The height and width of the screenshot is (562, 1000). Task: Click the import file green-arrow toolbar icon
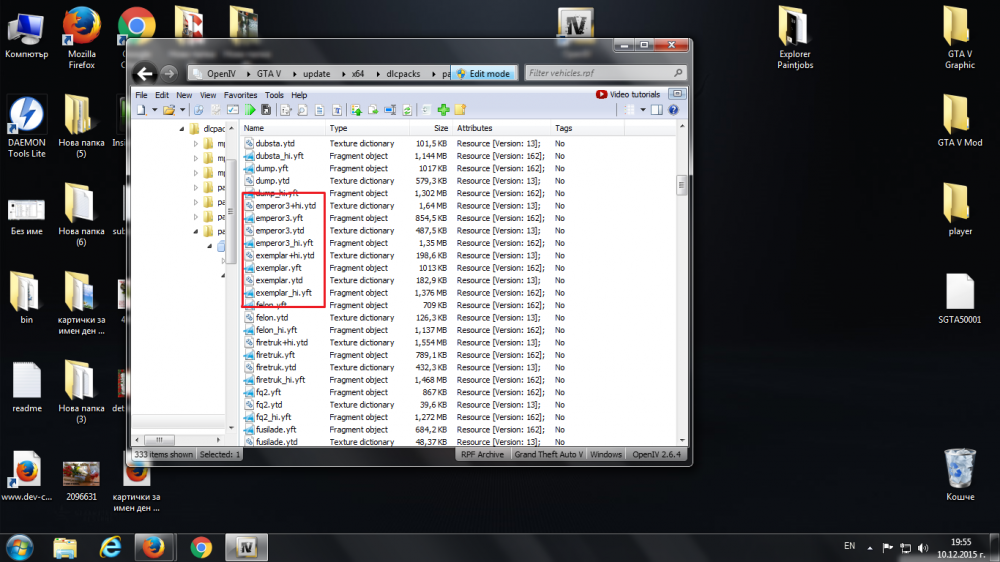(x=356, y=110)
